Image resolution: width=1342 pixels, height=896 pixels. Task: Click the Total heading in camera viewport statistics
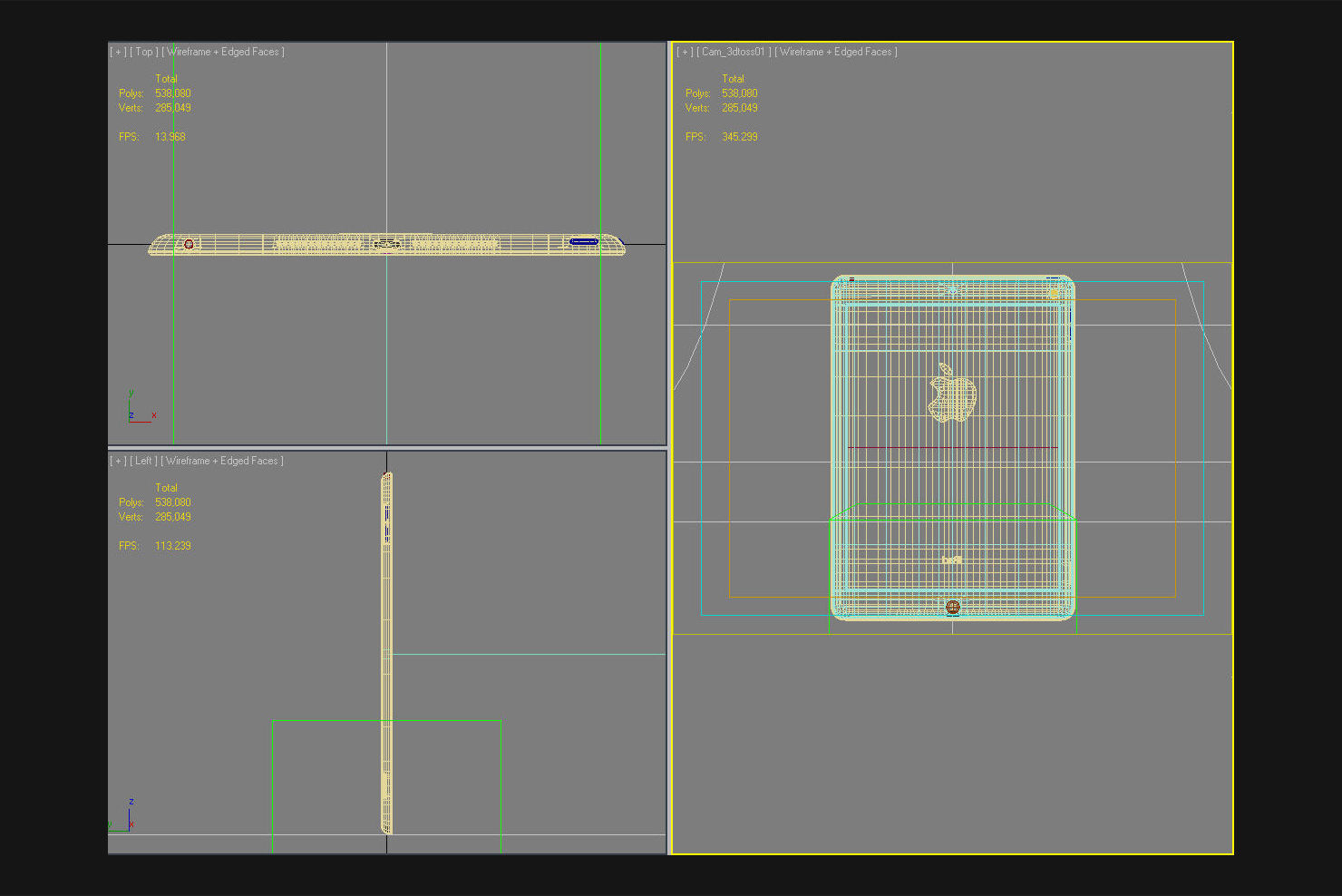[733, 79]
